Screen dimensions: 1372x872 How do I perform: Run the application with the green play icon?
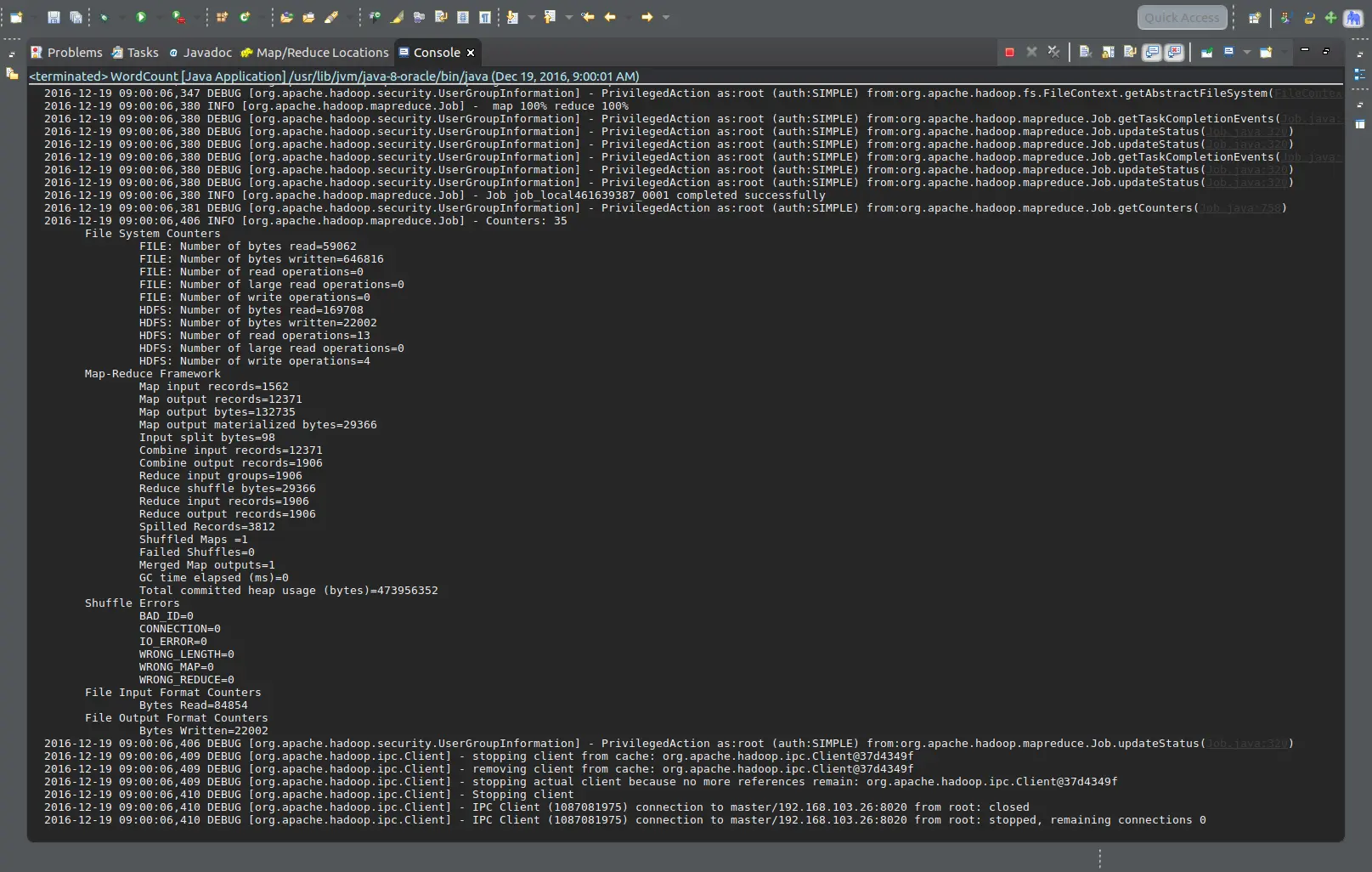point(141,17)
